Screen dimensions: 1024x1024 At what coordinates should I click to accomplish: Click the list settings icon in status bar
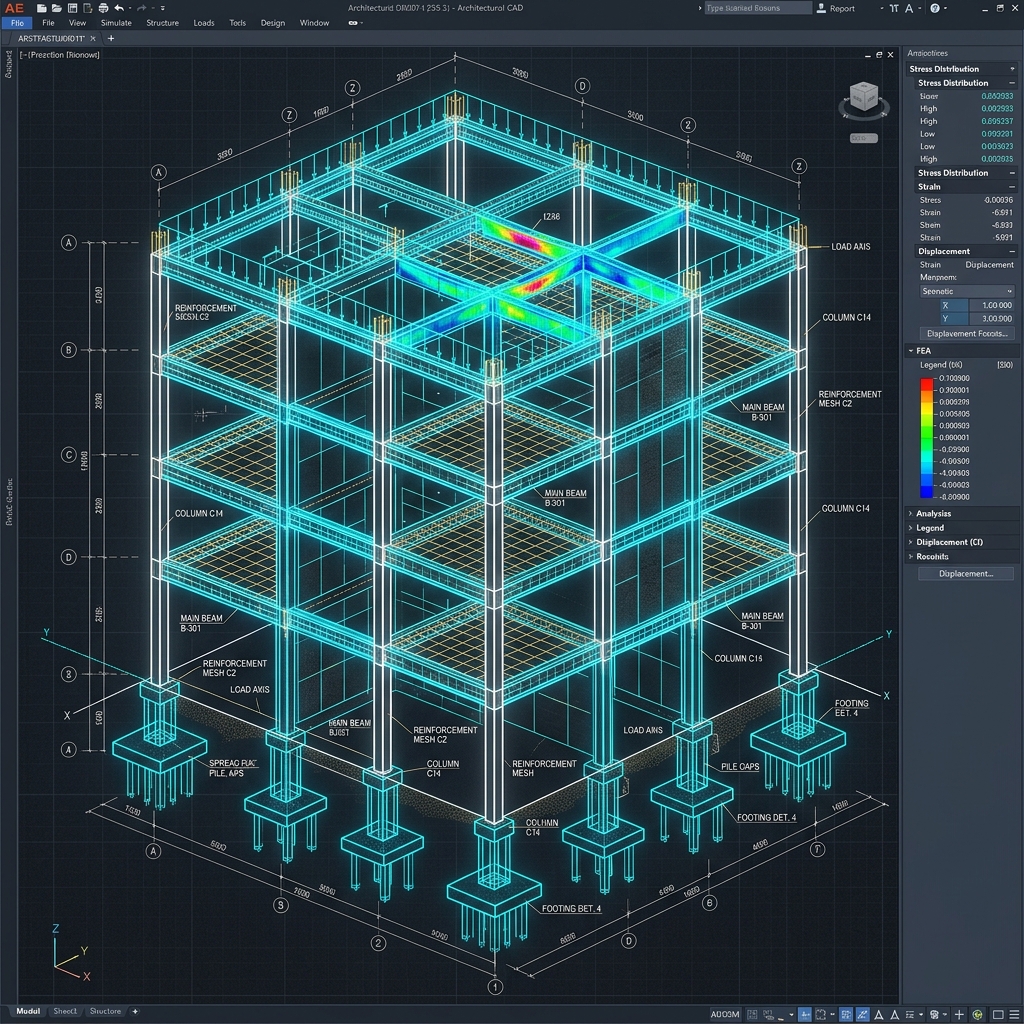[x=910, y=1014]
